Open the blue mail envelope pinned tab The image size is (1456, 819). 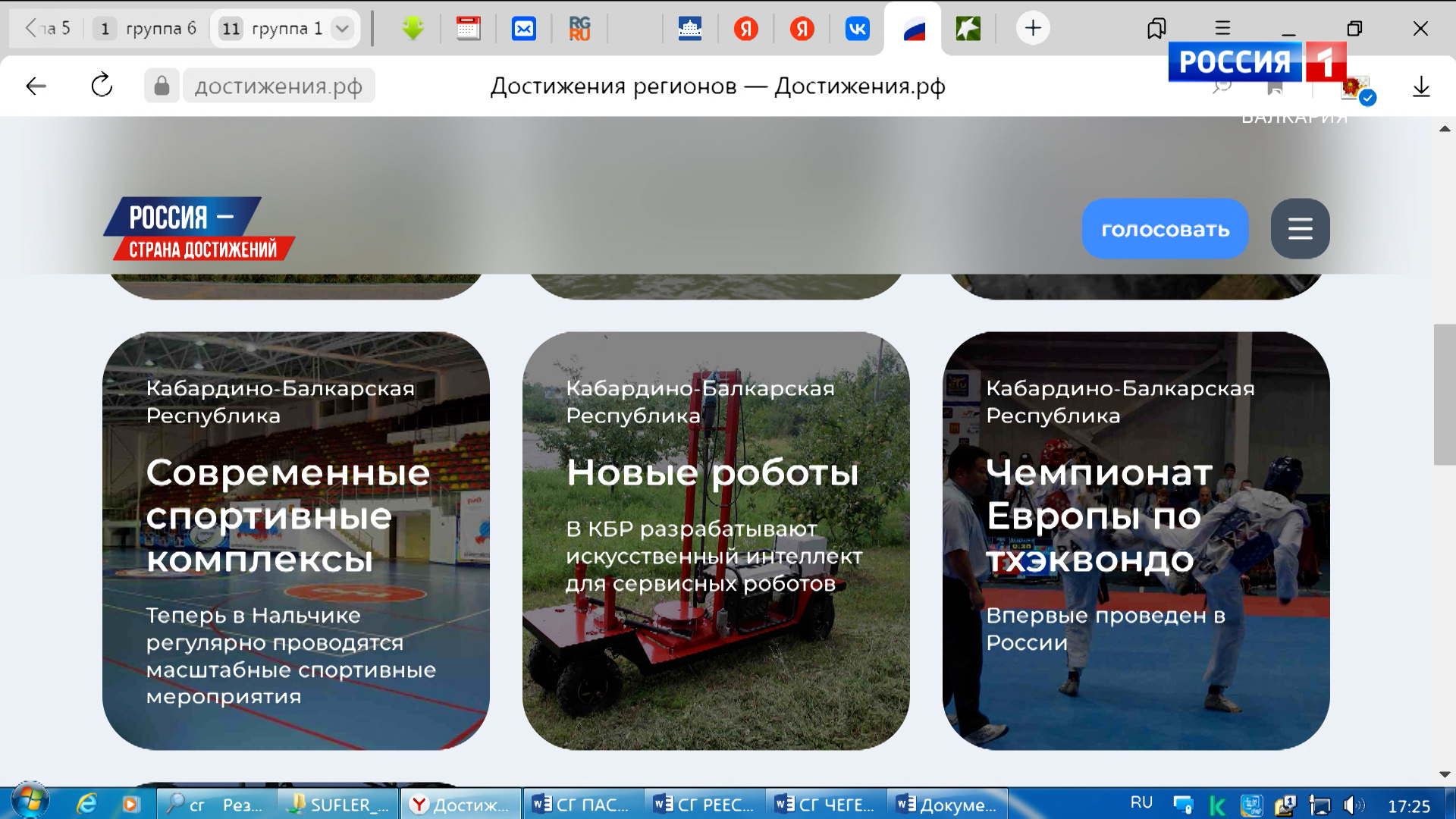523,29
